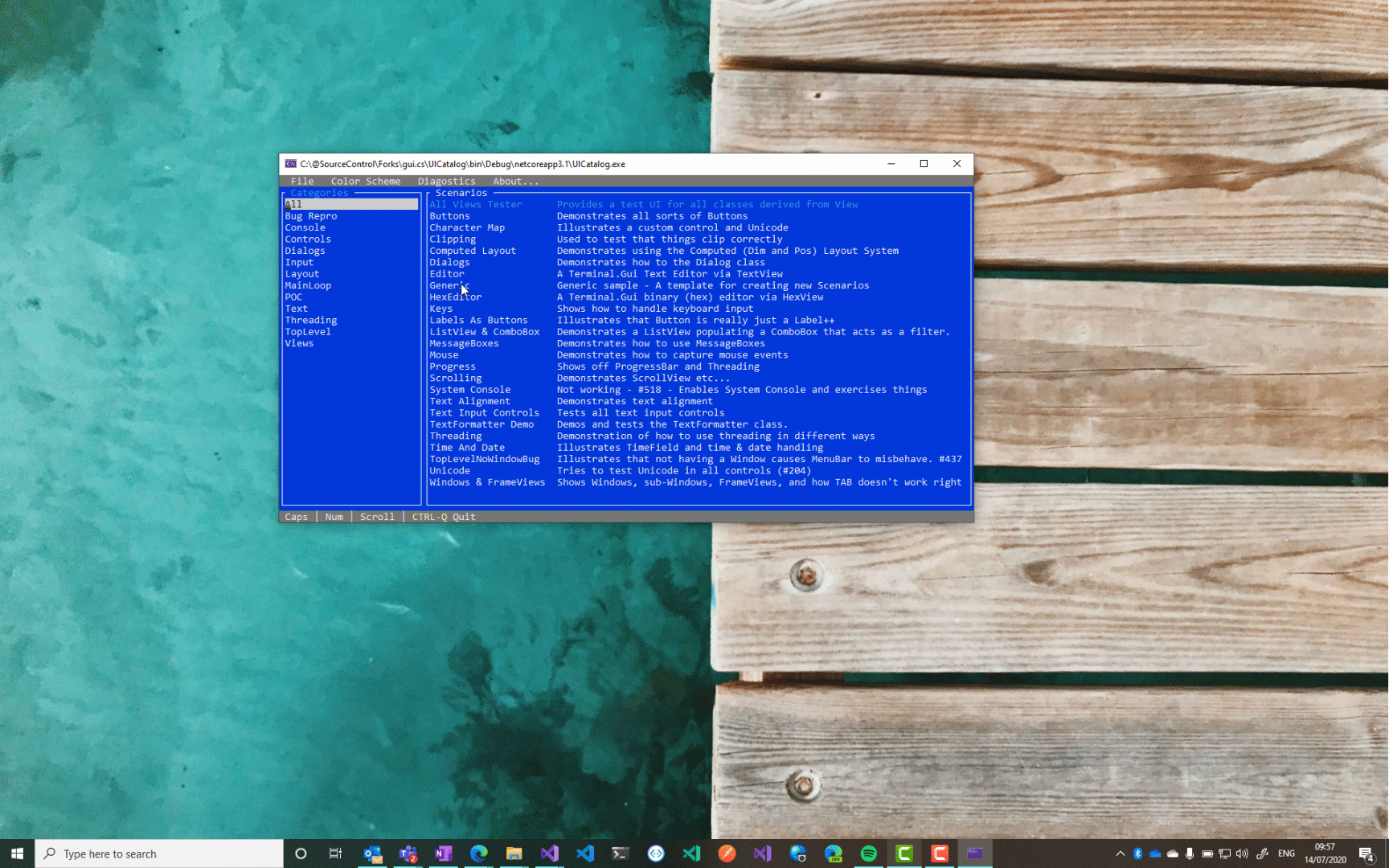
Task: Select the ListView & ComboBox scenario
Action: tap(485, 332)
